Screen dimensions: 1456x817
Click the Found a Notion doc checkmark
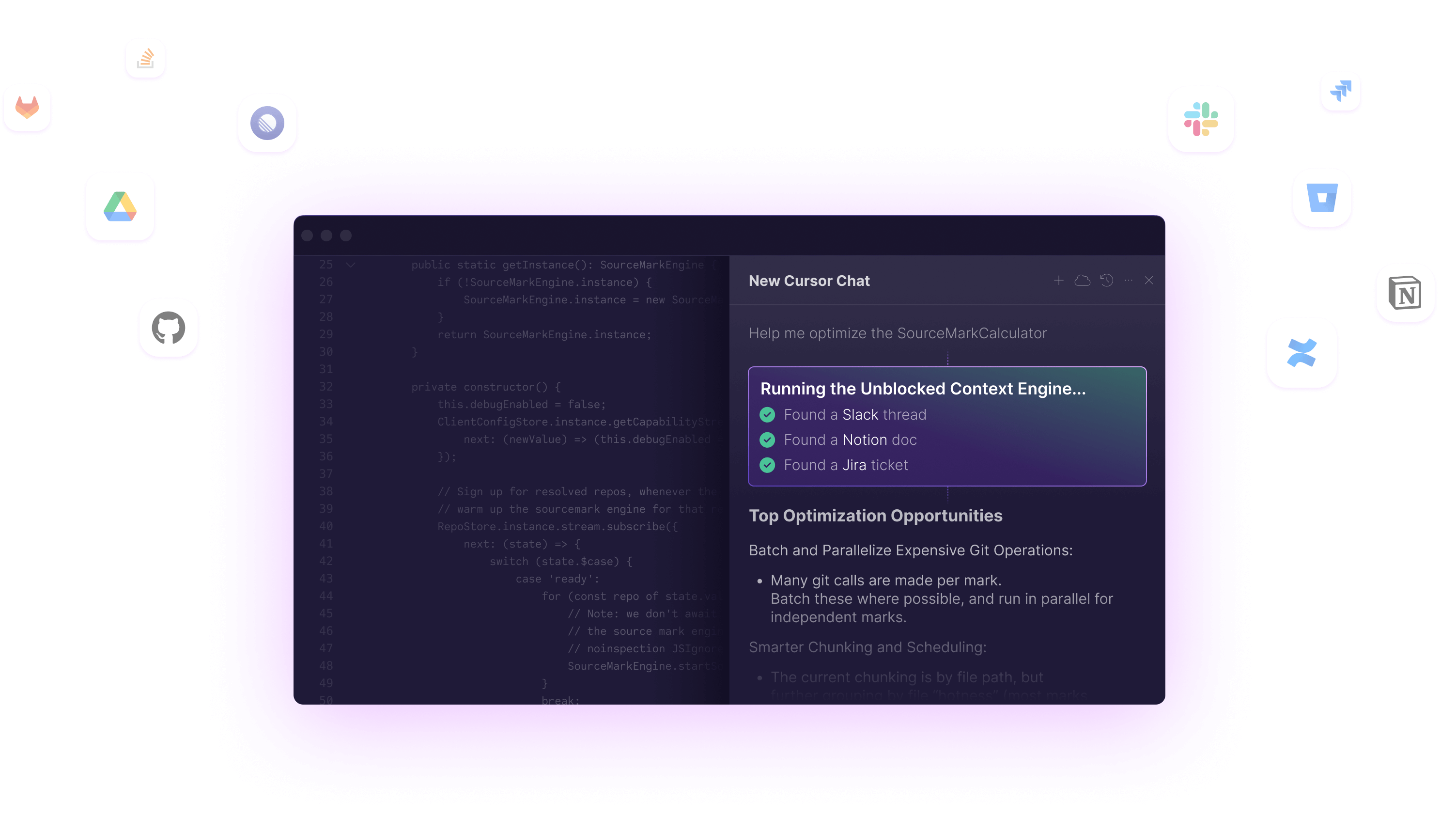(x=767, y=440)
